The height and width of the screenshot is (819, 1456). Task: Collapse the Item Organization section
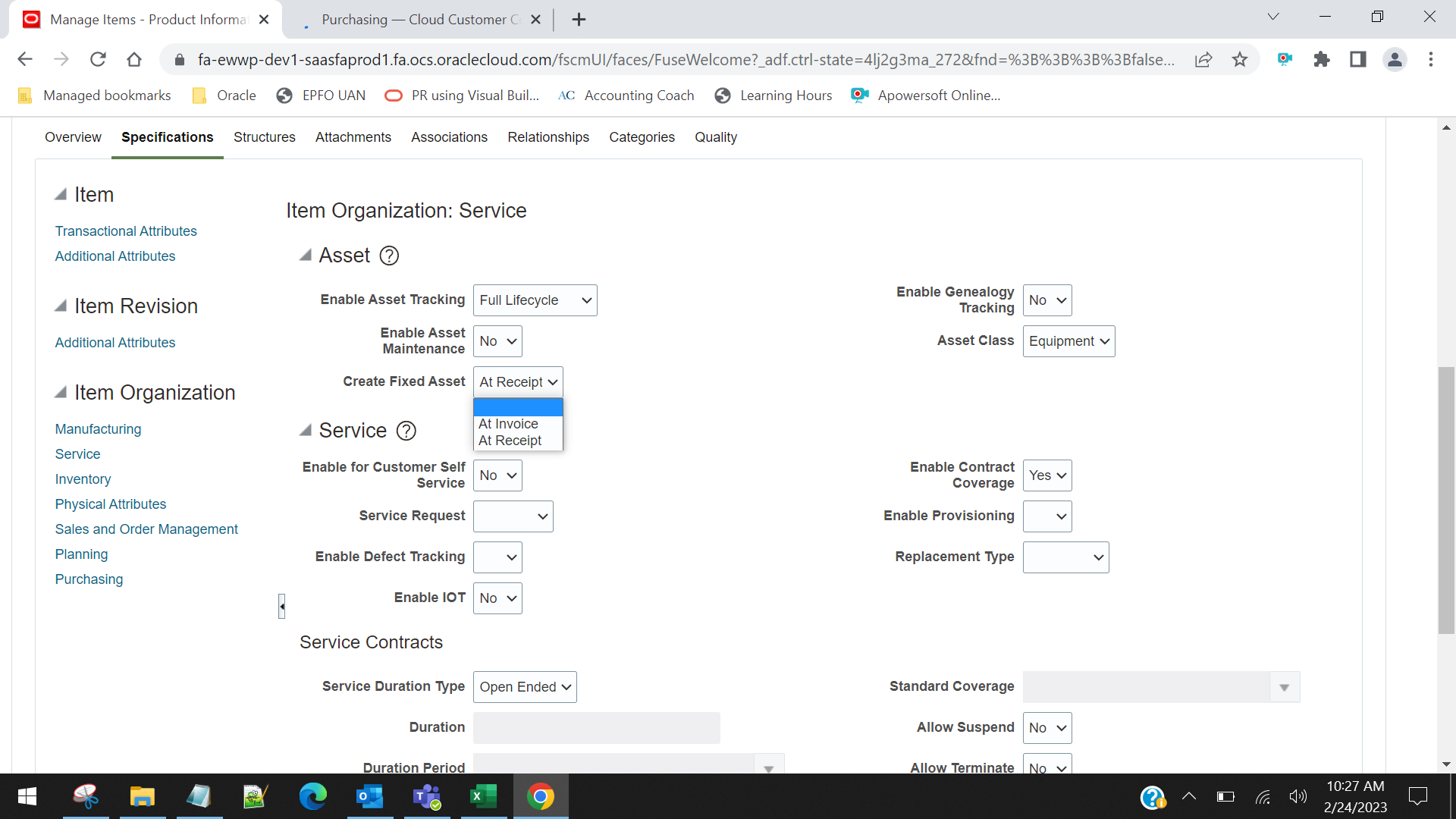[x=62, y=391]
